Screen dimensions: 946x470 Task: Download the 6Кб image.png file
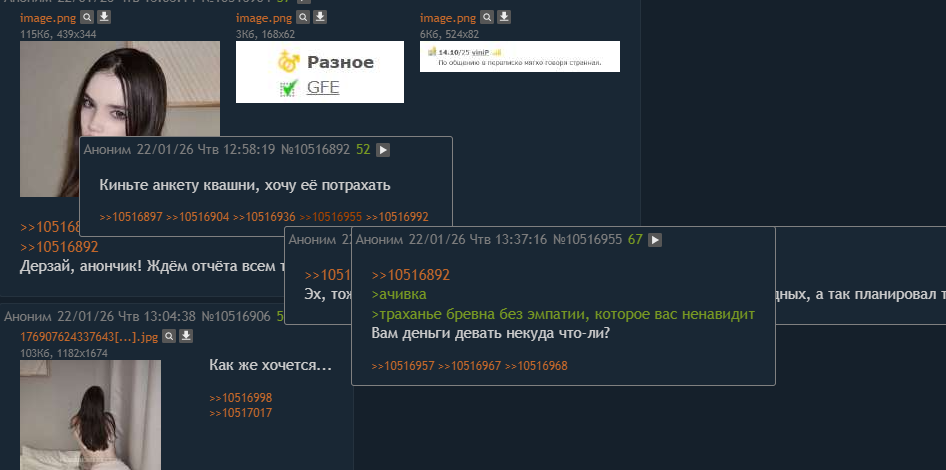point(504,18)
